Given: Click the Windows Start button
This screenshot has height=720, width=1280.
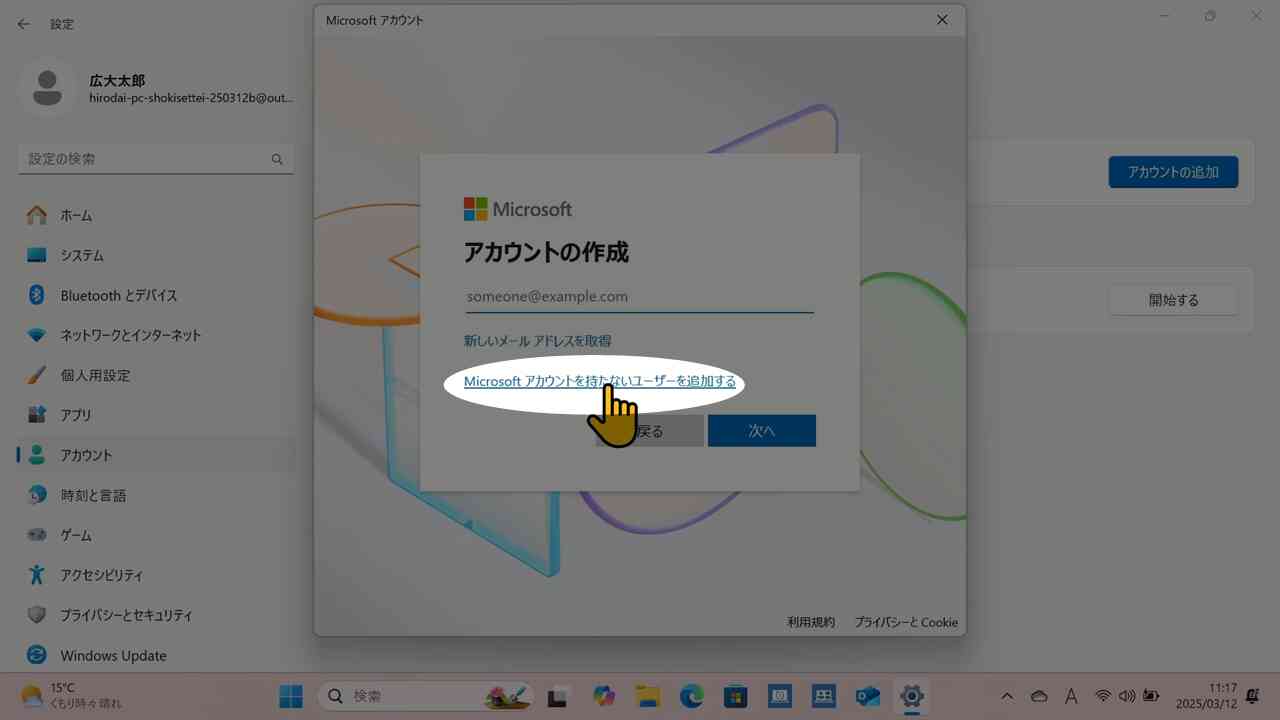Looking at the screenshot, I should point(290,696).
